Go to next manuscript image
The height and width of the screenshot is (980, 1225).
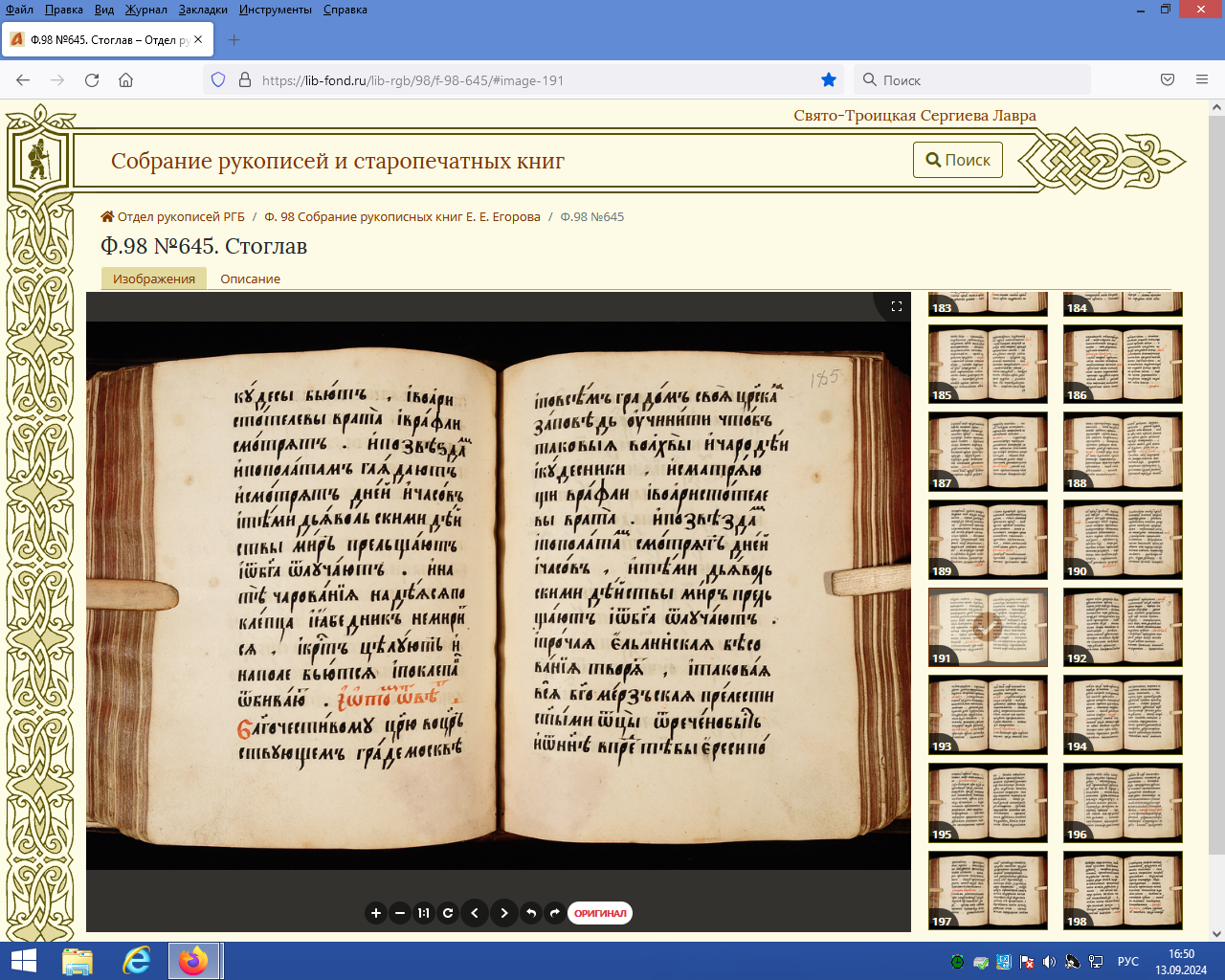coord(504,913)
